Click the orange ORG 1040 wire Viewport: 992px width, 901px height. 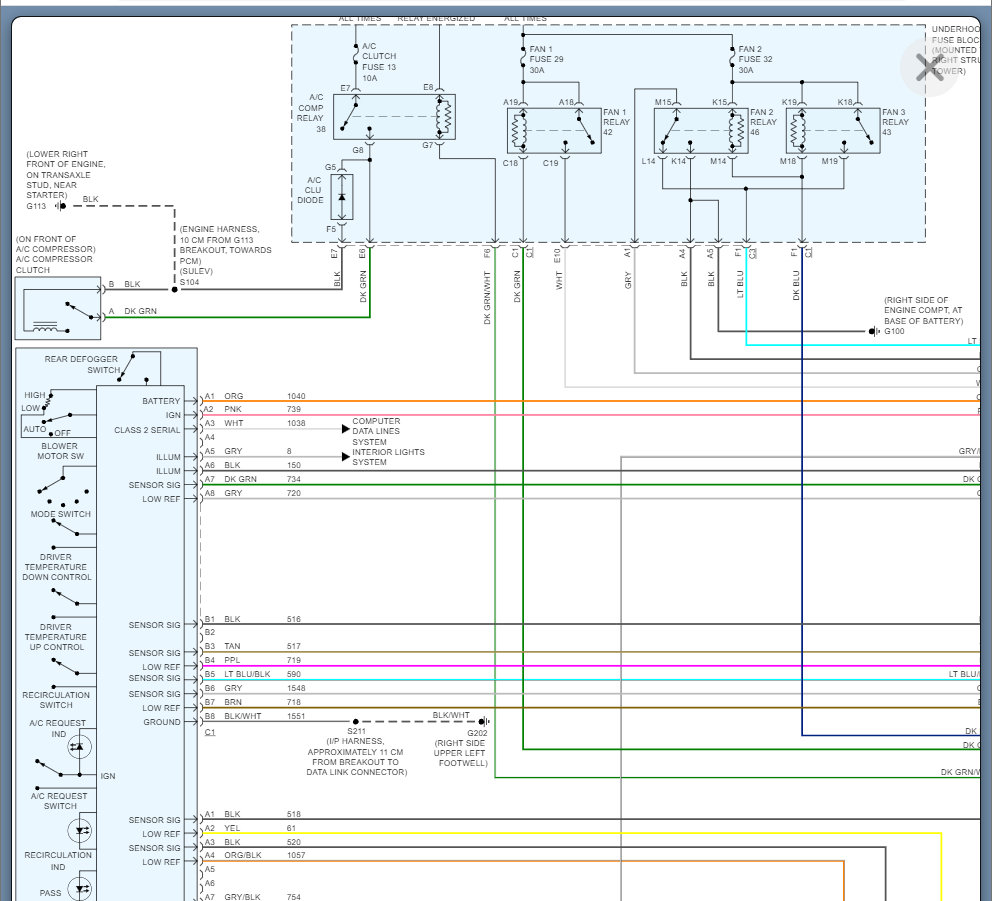(x=590, y=401)
